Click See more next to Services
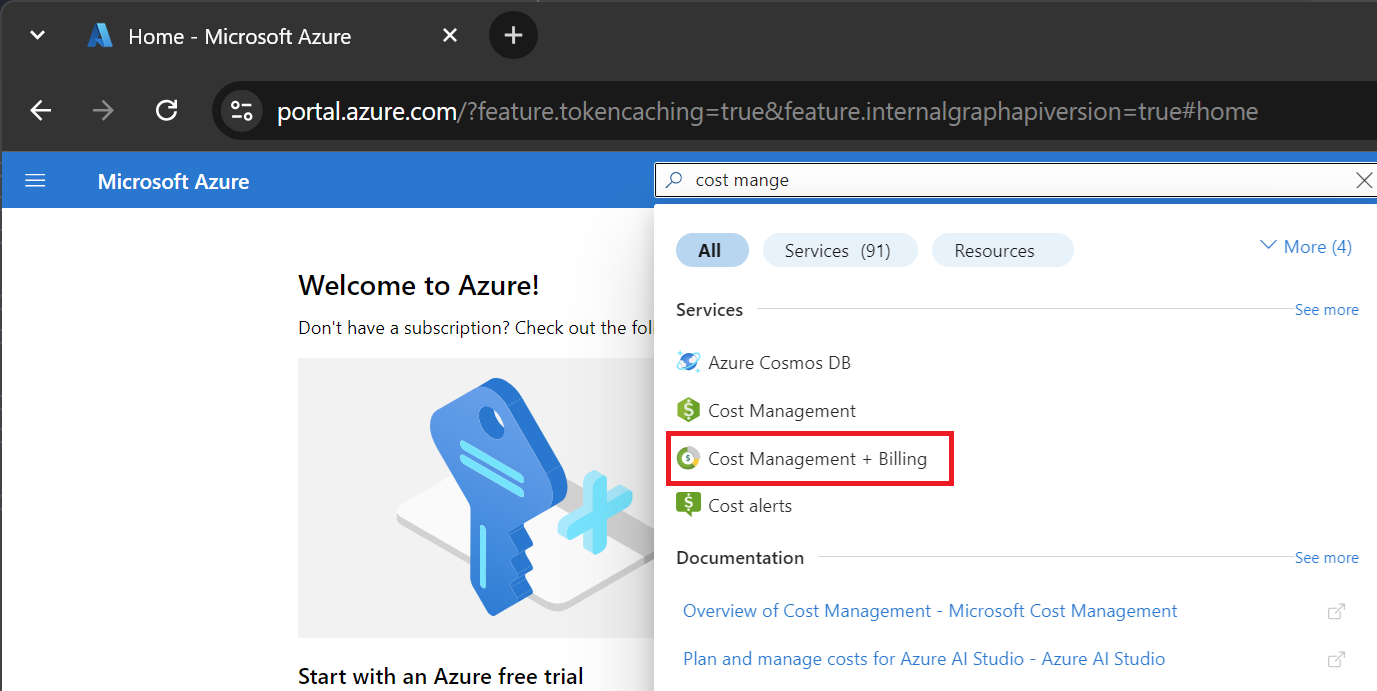The image size is (1377, 691). [1326, 310]
